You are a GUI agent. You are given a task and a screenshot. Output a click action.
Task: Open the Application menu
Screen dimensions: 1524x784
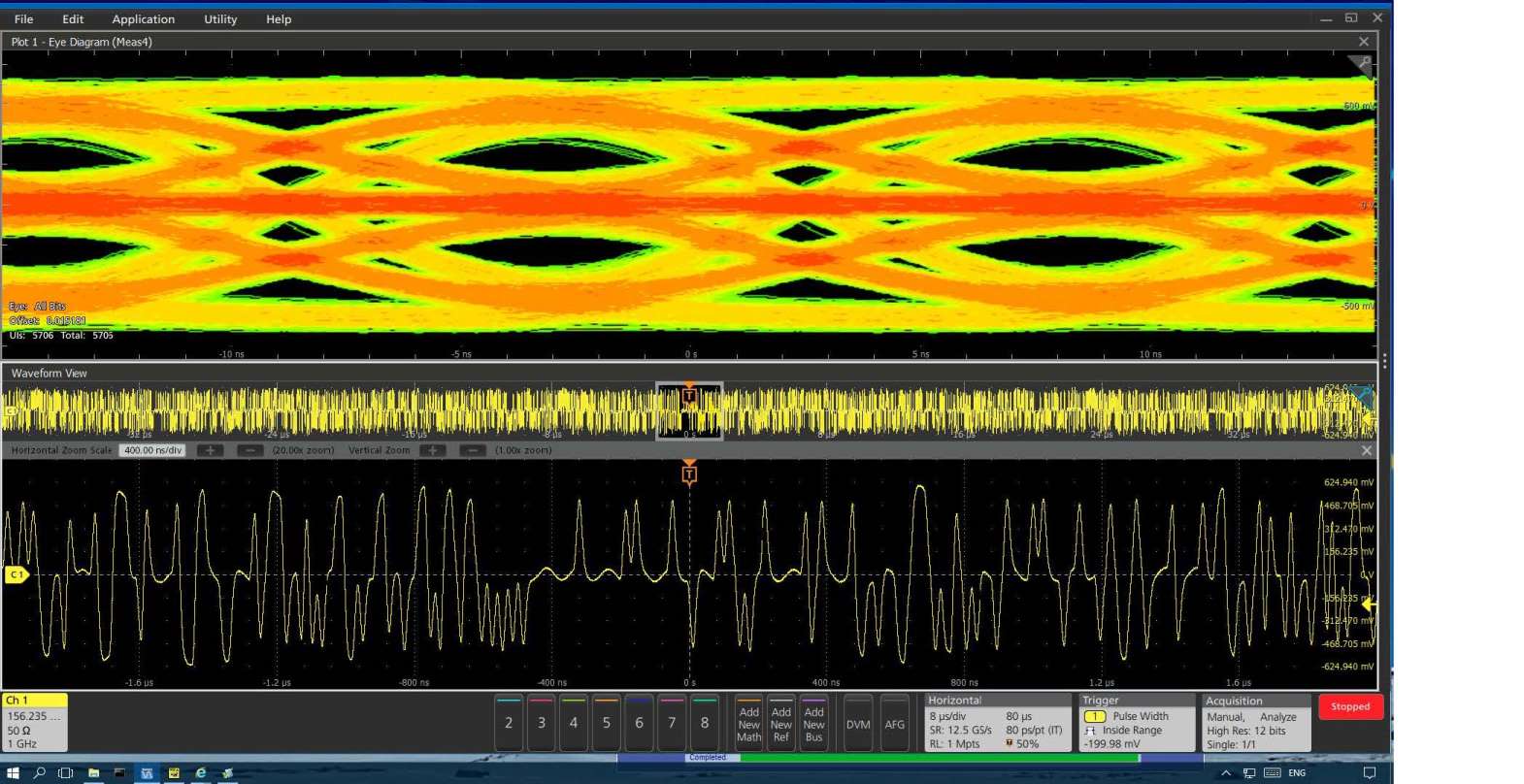coord(143,19)
